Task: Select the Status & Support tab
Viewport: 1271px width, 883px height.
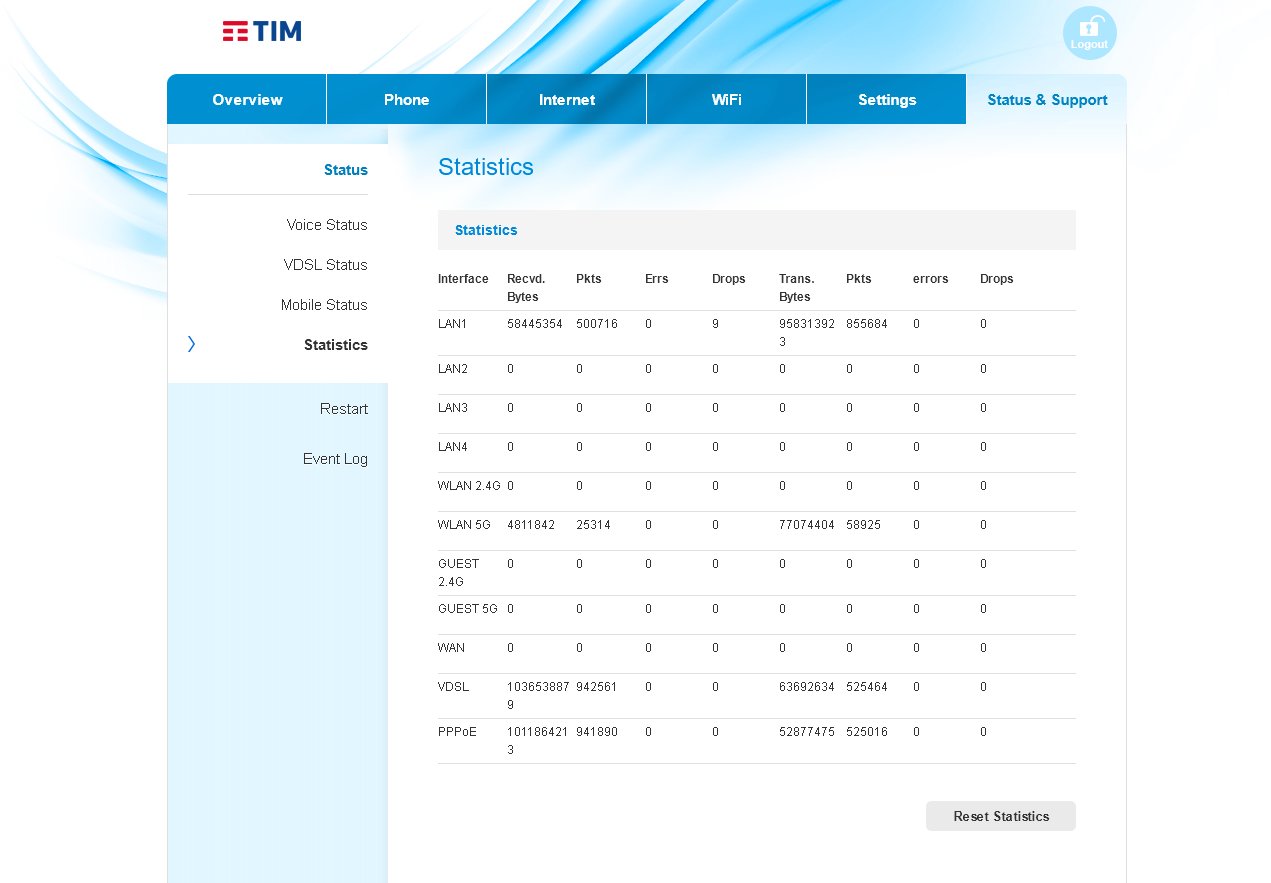Action: point(1046,100)
